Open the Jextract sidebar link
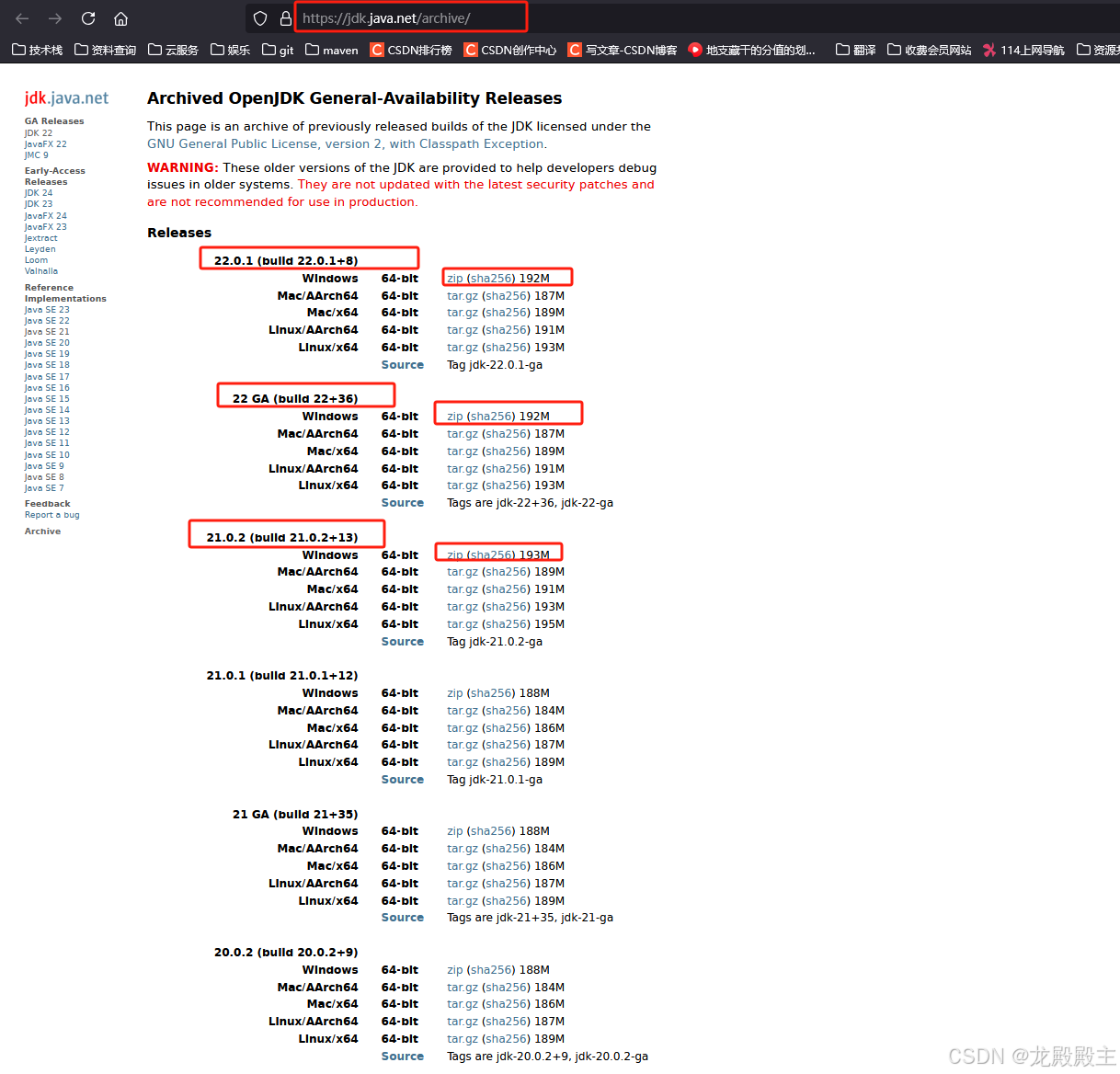1120x1074 pixels. pos(41,238)
